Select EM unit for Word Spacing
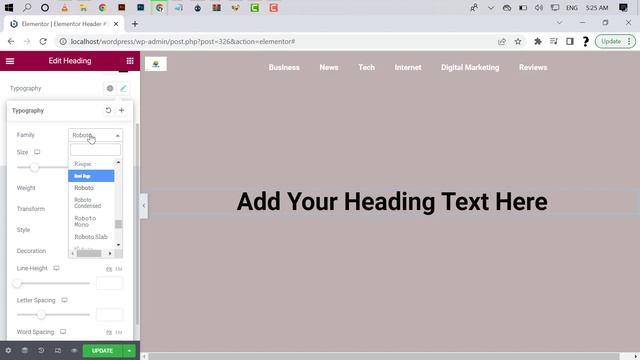 coord(119,333)
